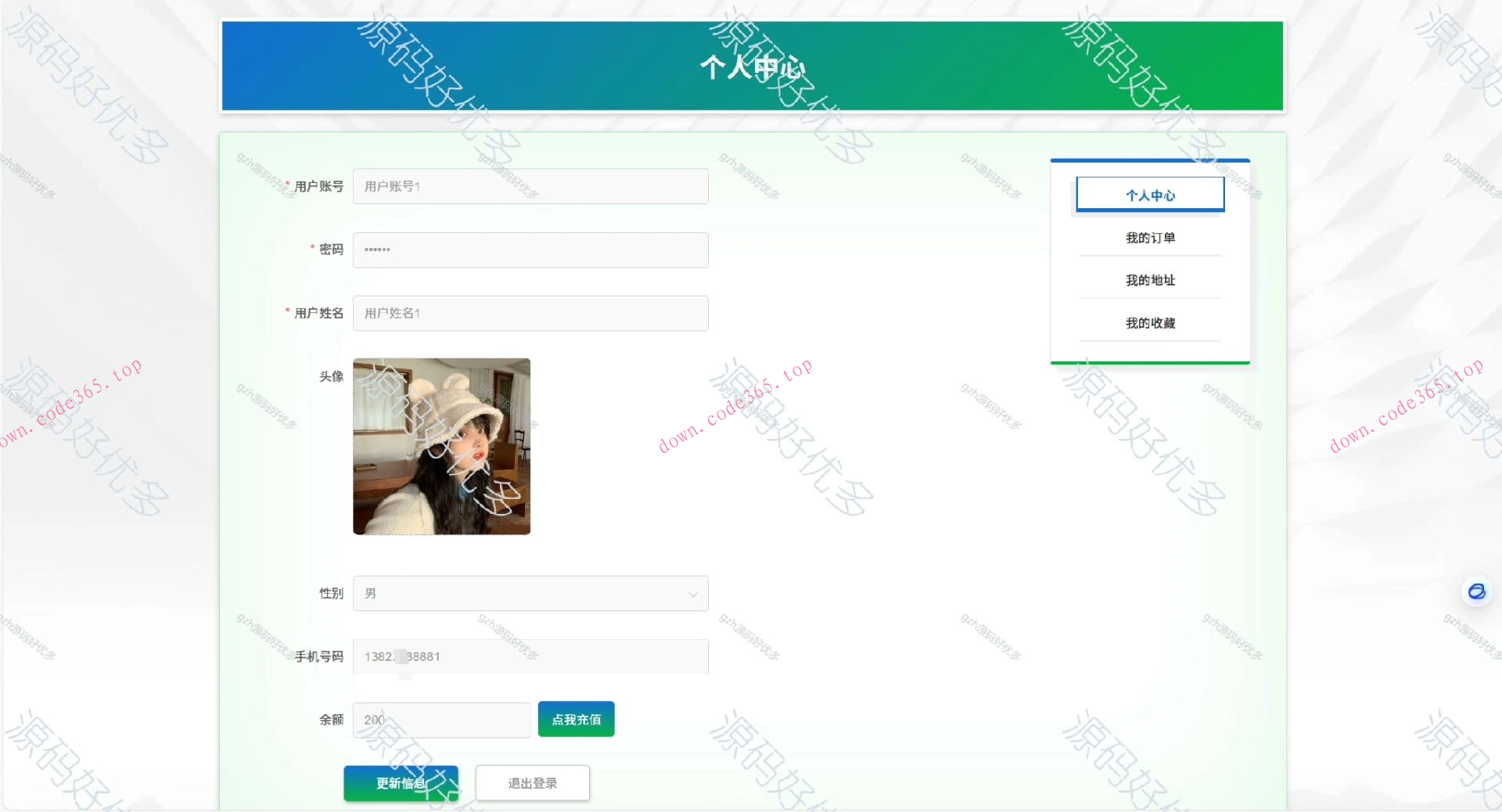Screen dimensions: 1502x812
Task: Switch to 我的订单 in the sidebar
Action: tap(1150, 238)
